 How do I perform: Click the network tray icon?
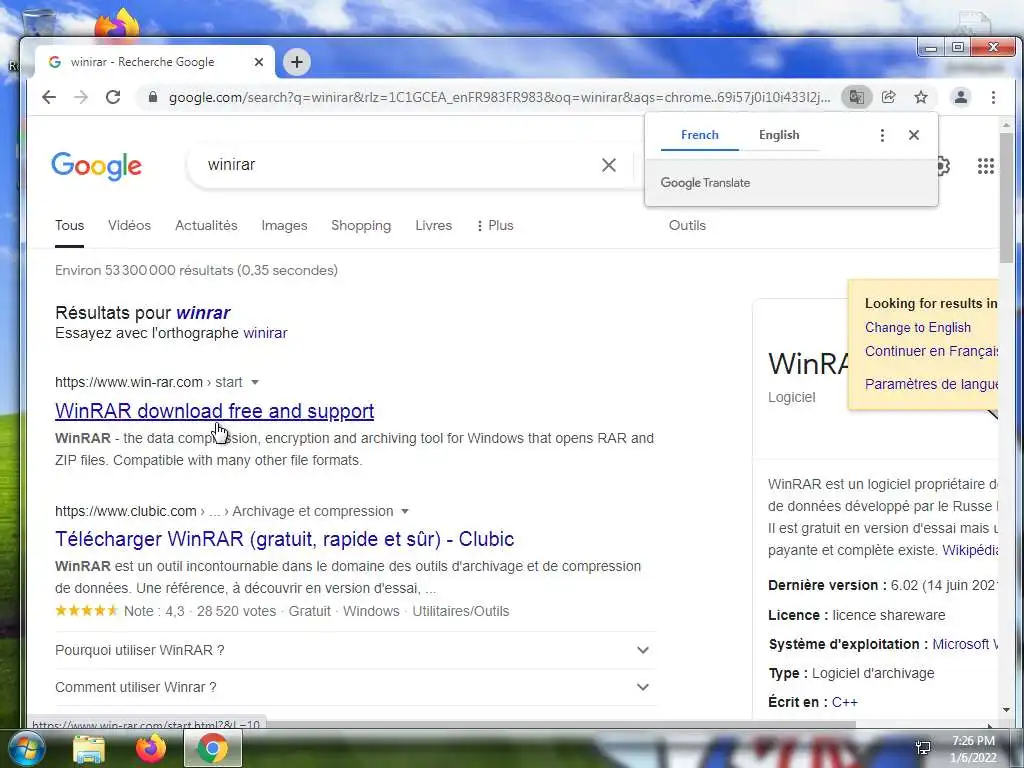923,748
